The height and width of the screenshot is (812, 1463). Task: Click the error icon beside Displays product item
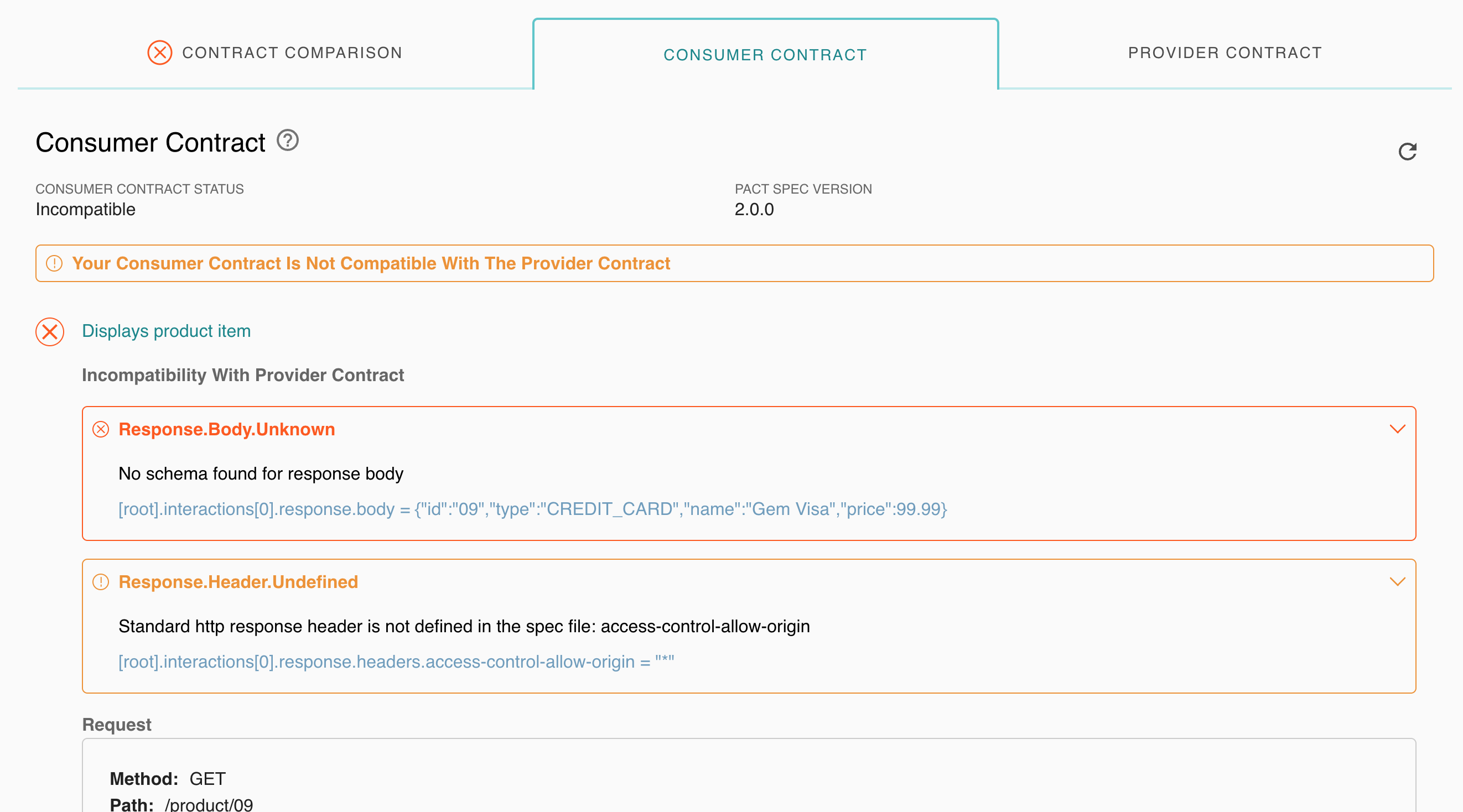coord(49,332)
